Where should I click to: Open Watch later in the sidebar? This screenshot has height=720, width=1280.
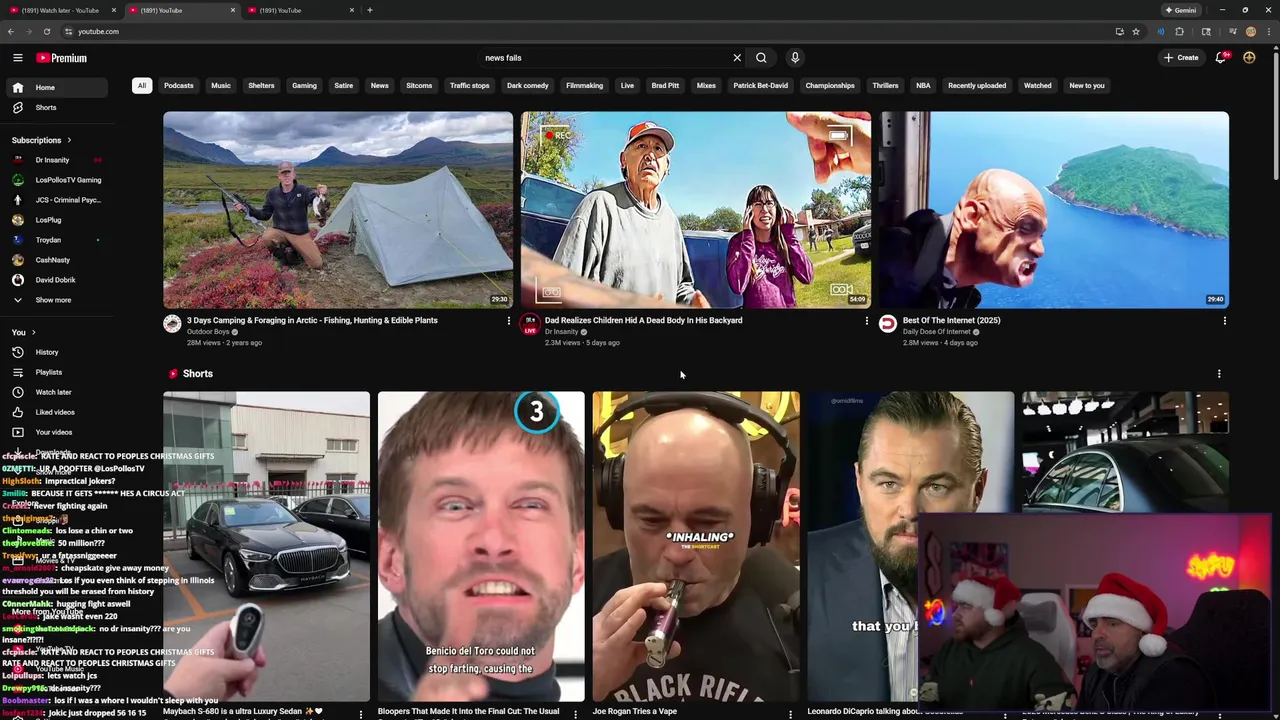coord(58,392)
